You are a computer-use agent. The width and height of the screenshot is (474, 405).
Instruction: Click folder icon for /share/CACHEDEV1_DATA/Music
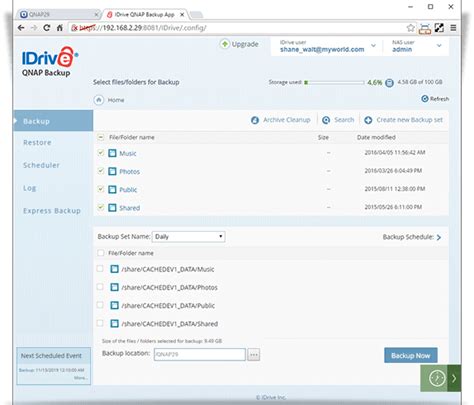[114, 269]
